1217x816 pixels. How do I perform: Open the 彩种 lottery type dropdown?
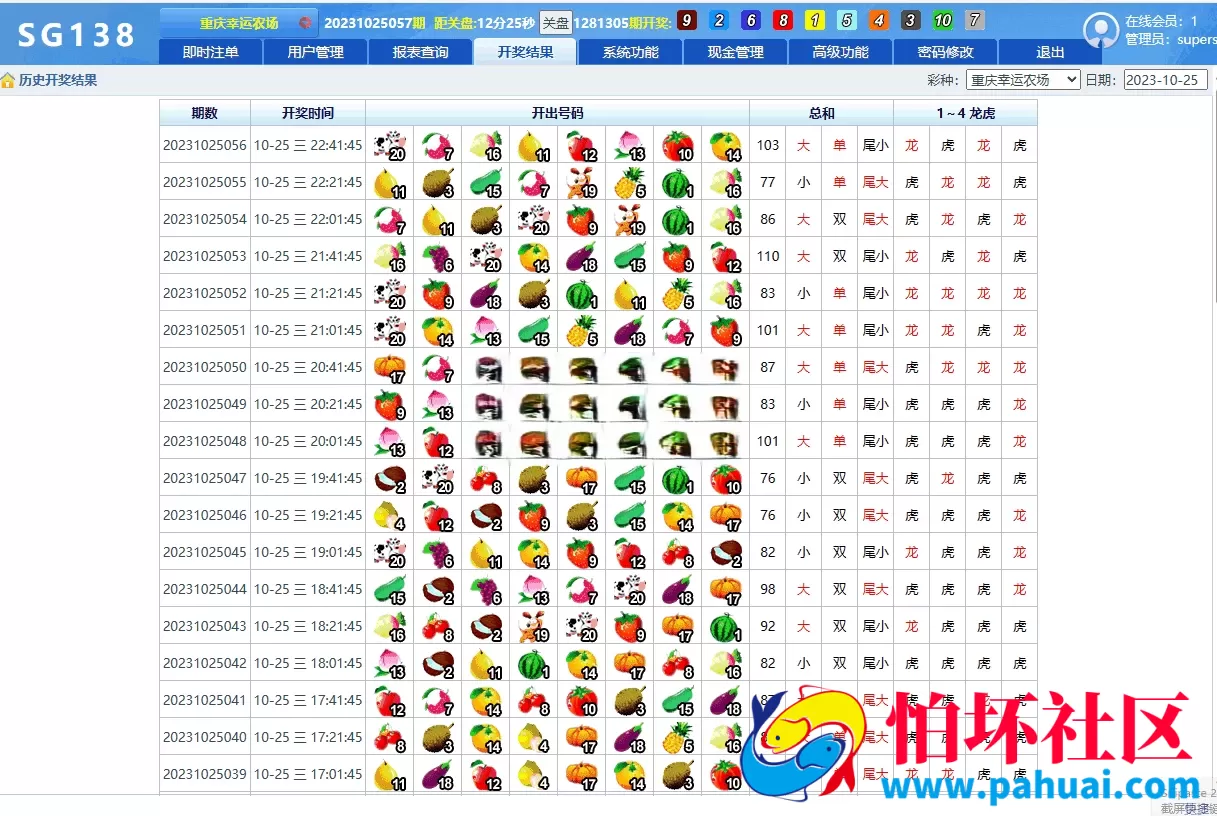click(x=1021, y=80)
